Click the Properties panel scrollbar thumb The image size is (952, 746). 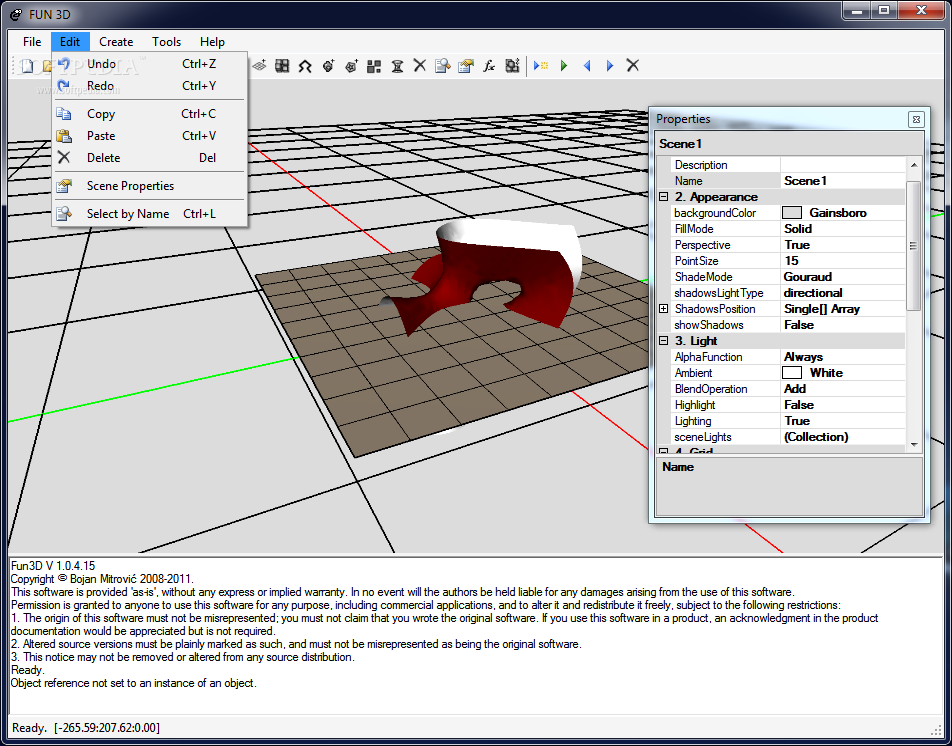[914, 246]
